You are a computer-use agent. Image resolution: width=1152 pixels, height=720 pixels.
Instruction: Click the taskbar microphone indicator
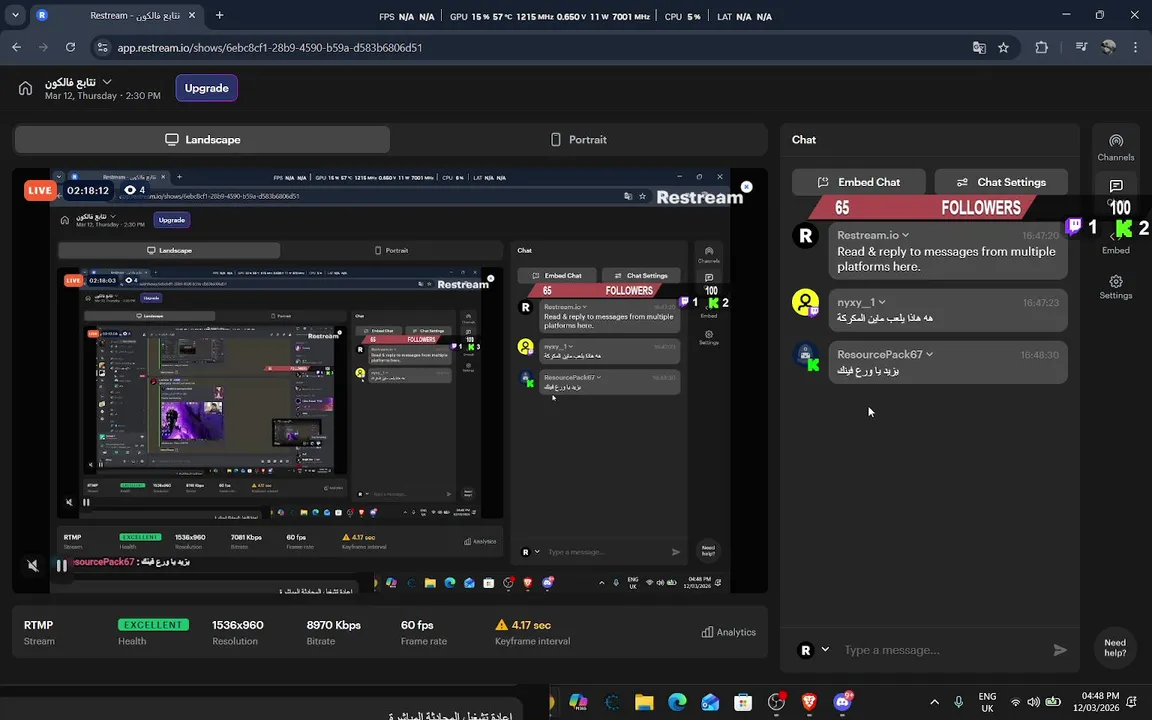click(958, 702)
